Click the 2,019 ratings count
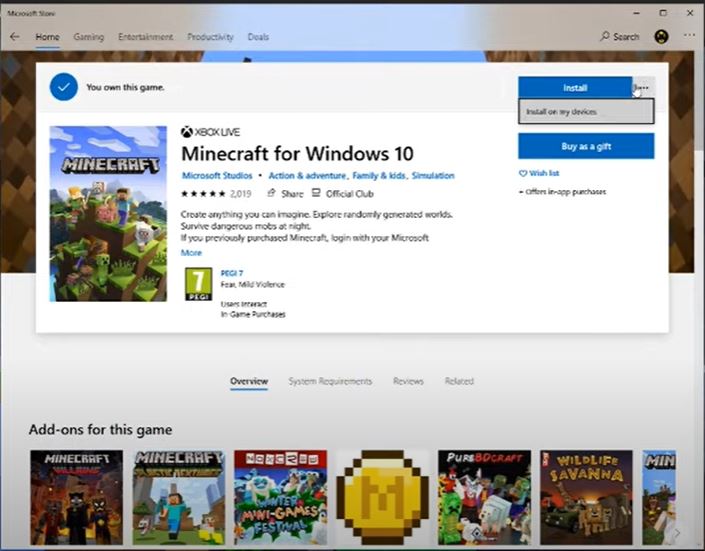Viewport: 705px width, 551px height. [241, 194]
